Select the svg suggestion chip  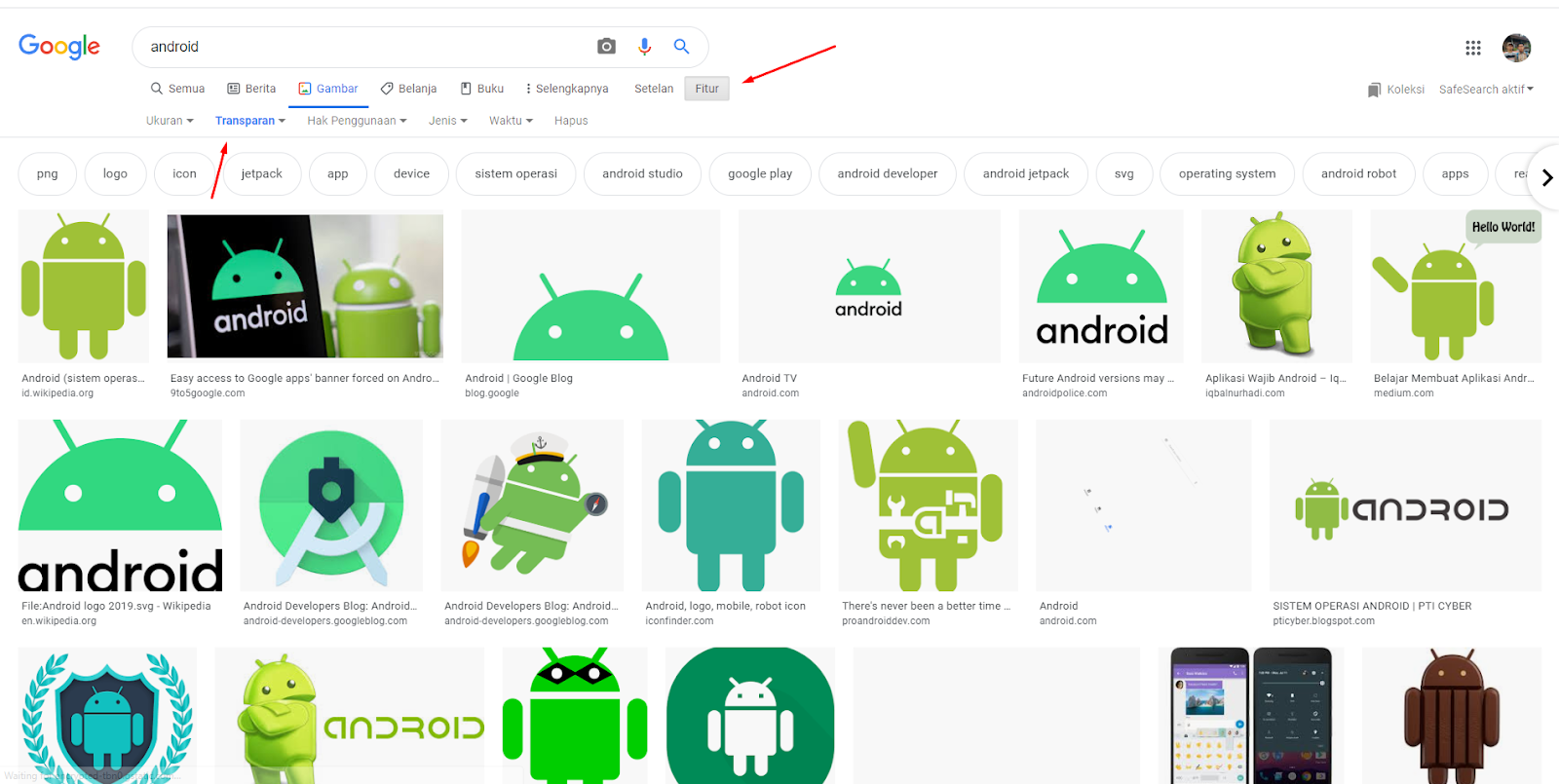click(x=1123, y=174)
